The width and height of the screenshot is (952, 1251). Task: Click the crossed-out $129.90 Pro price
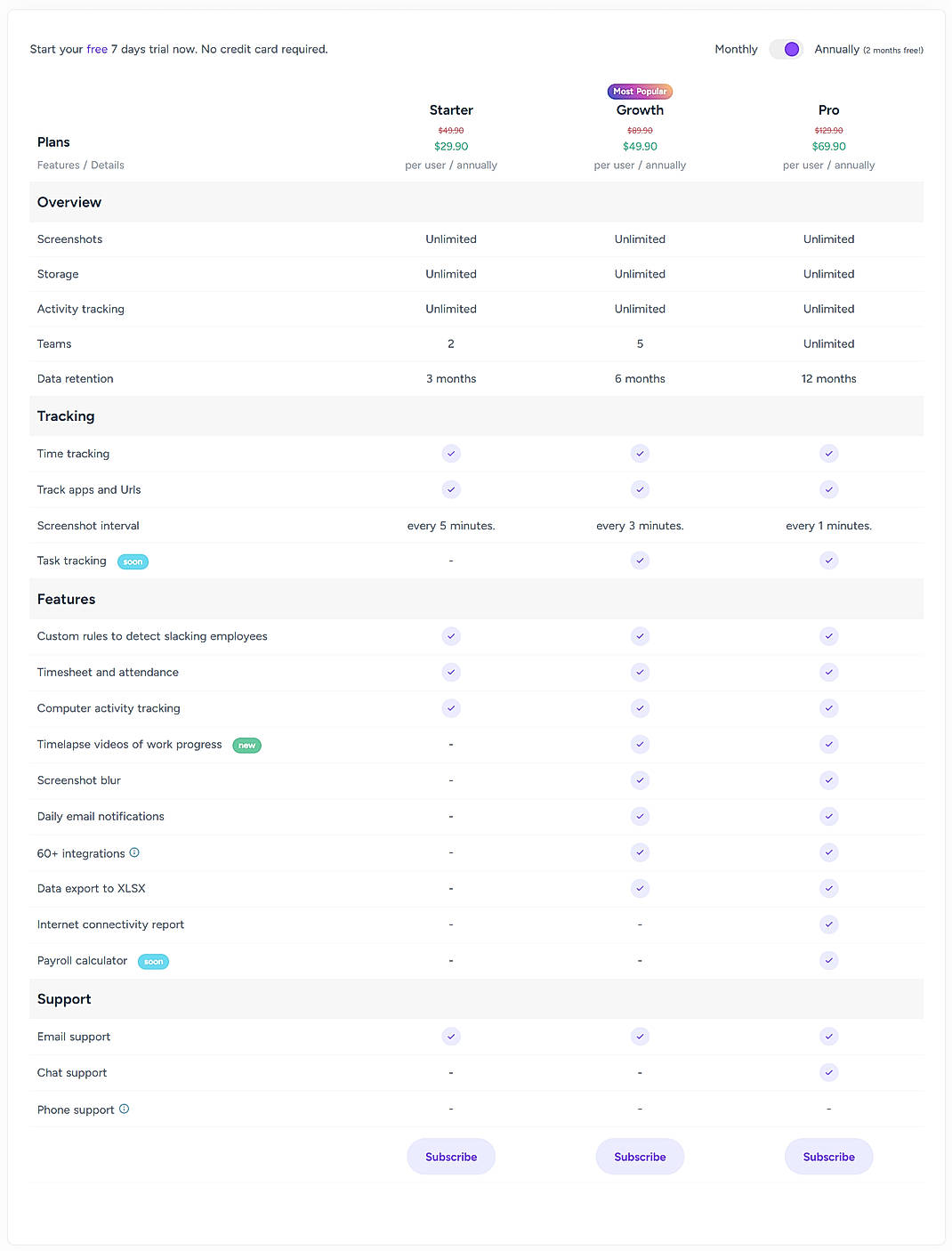[828, 129]
